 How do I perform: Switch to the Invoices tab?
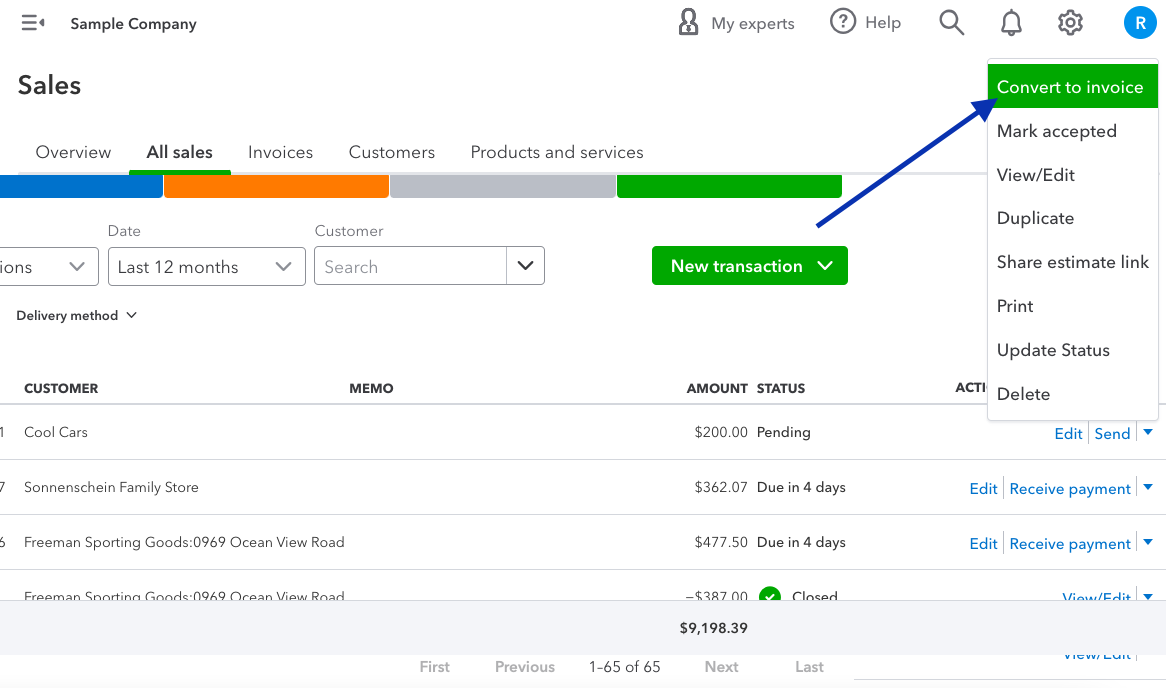point(280,152)
